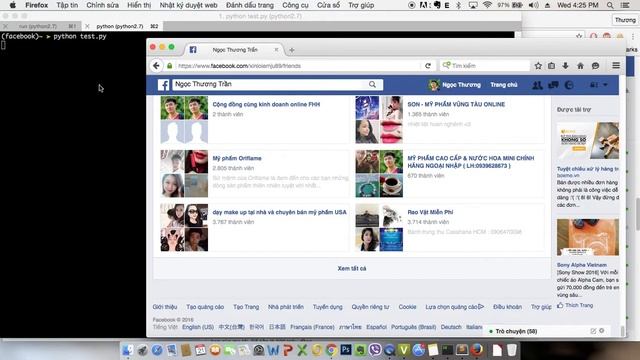This screenshot has height=360, width=640.
Task: Open Launchpad from the dock
Action: 142,350
